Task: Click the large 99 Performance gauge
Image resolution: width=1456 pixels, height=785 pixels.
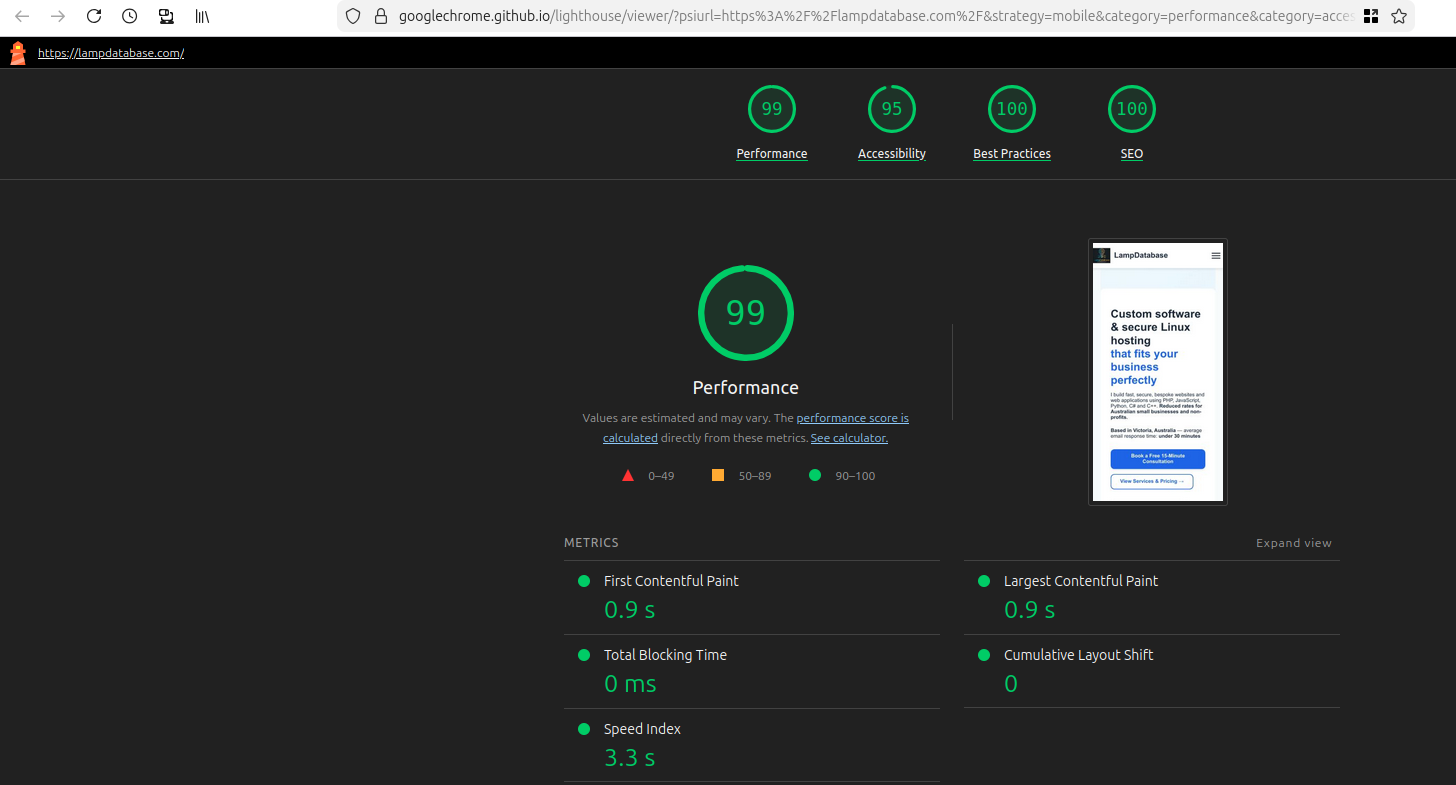Action: click(745, 313)
